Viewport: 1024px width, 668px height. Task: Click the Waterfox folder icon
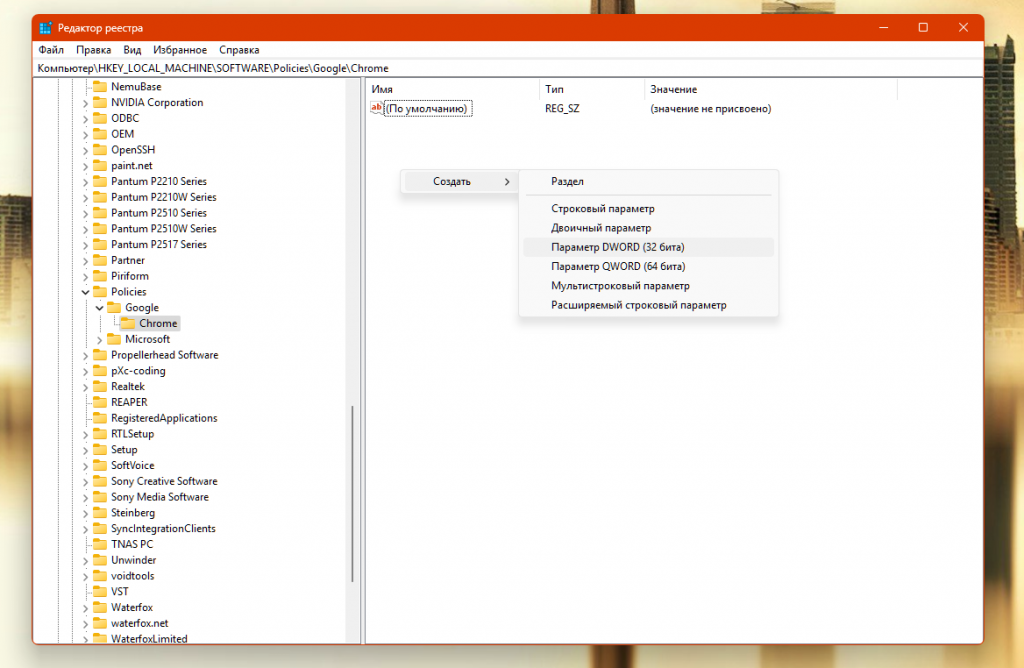[x=99, y=607]
